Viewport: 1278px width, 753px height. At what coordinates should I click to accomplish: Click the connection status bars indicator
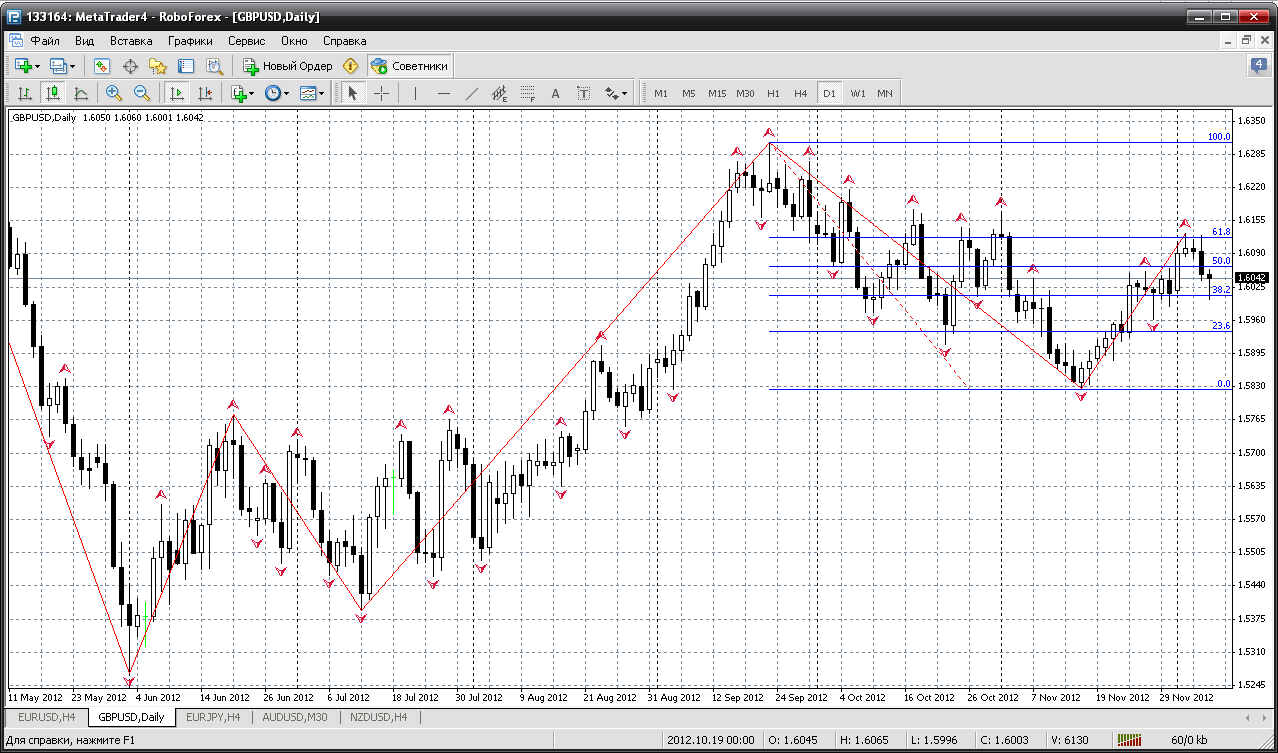pyautogui.click(x=1130, y=741)
